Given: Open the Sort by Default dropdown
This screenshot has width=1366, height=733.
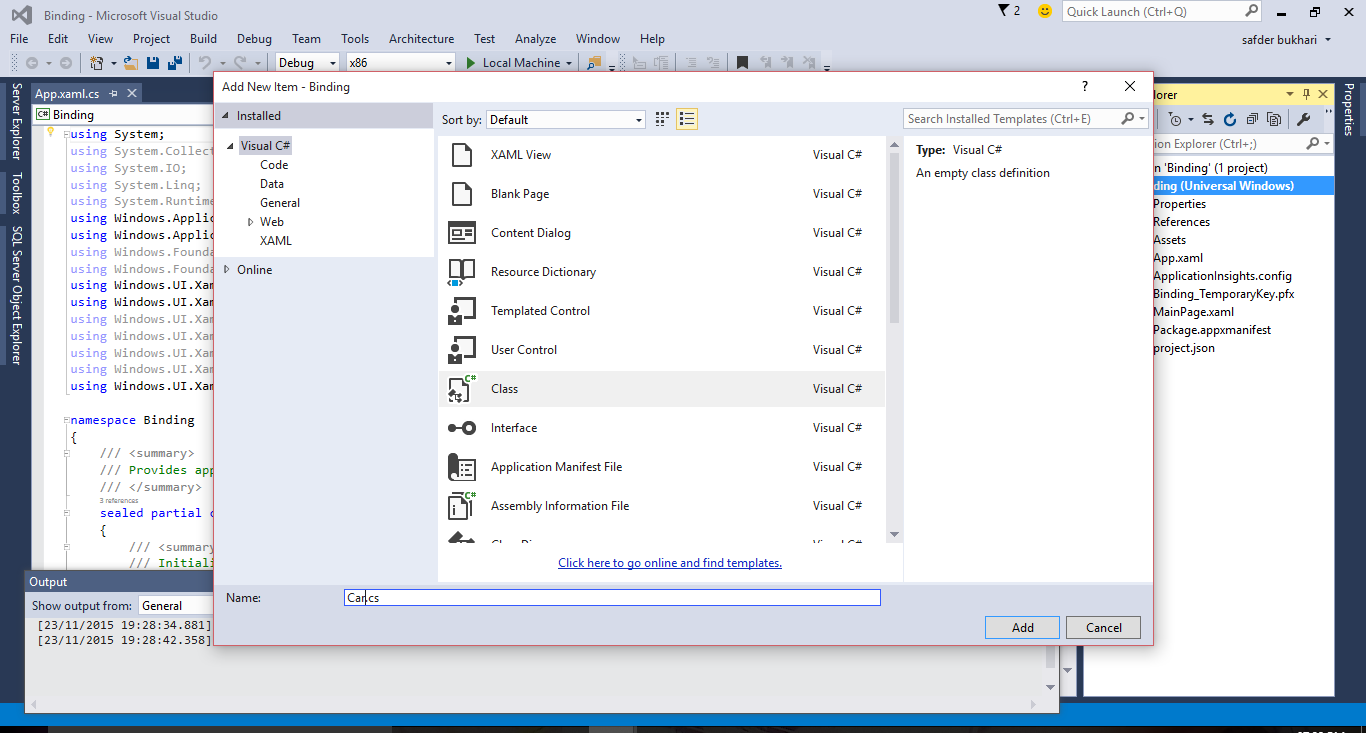Looking at the screenshot, I should coord(566,119).
